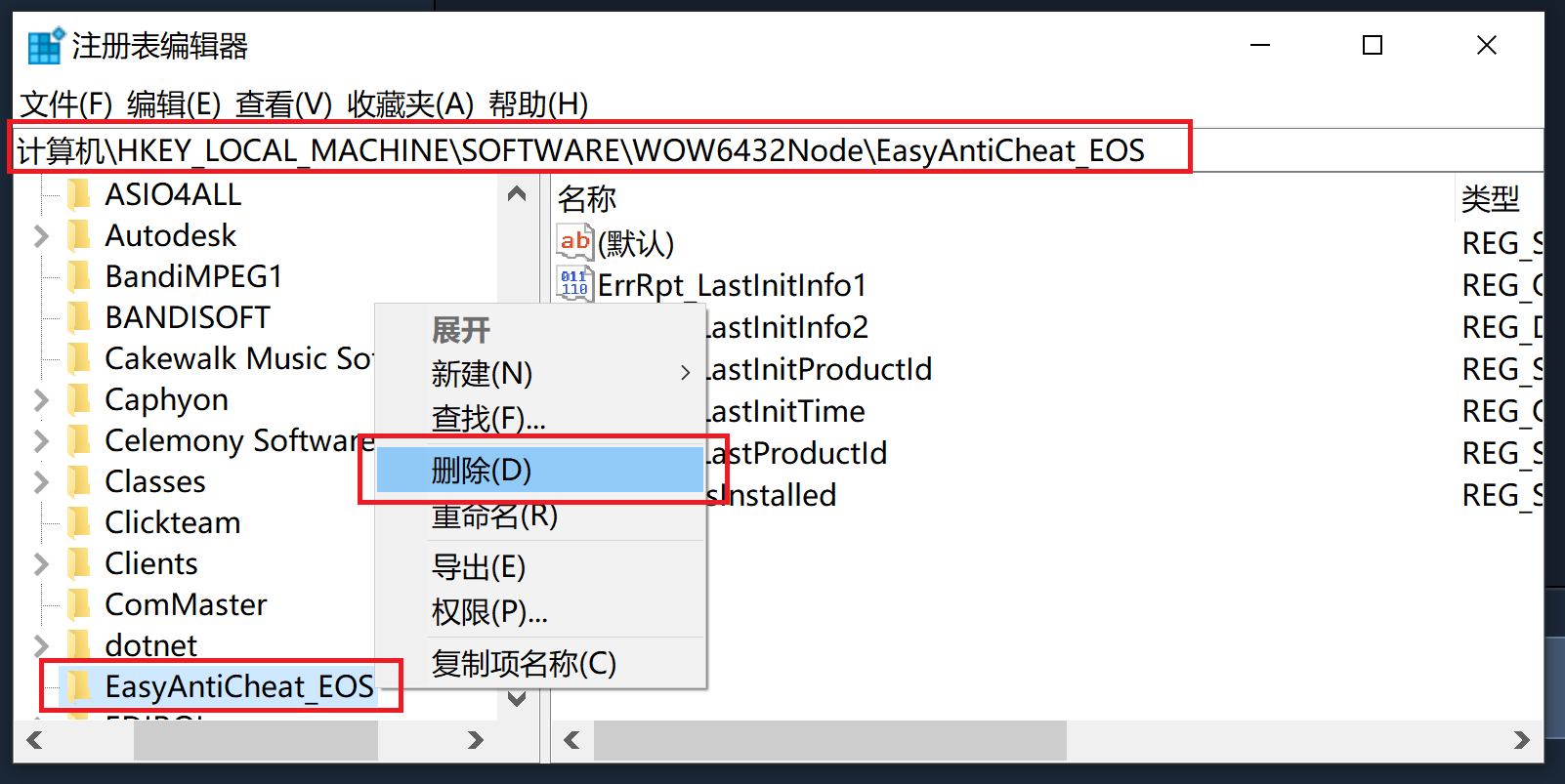The width and height of the screenshot is (1565, 784).
Task: Open the 收藏夹(A) menu
Action: [410, 103]
